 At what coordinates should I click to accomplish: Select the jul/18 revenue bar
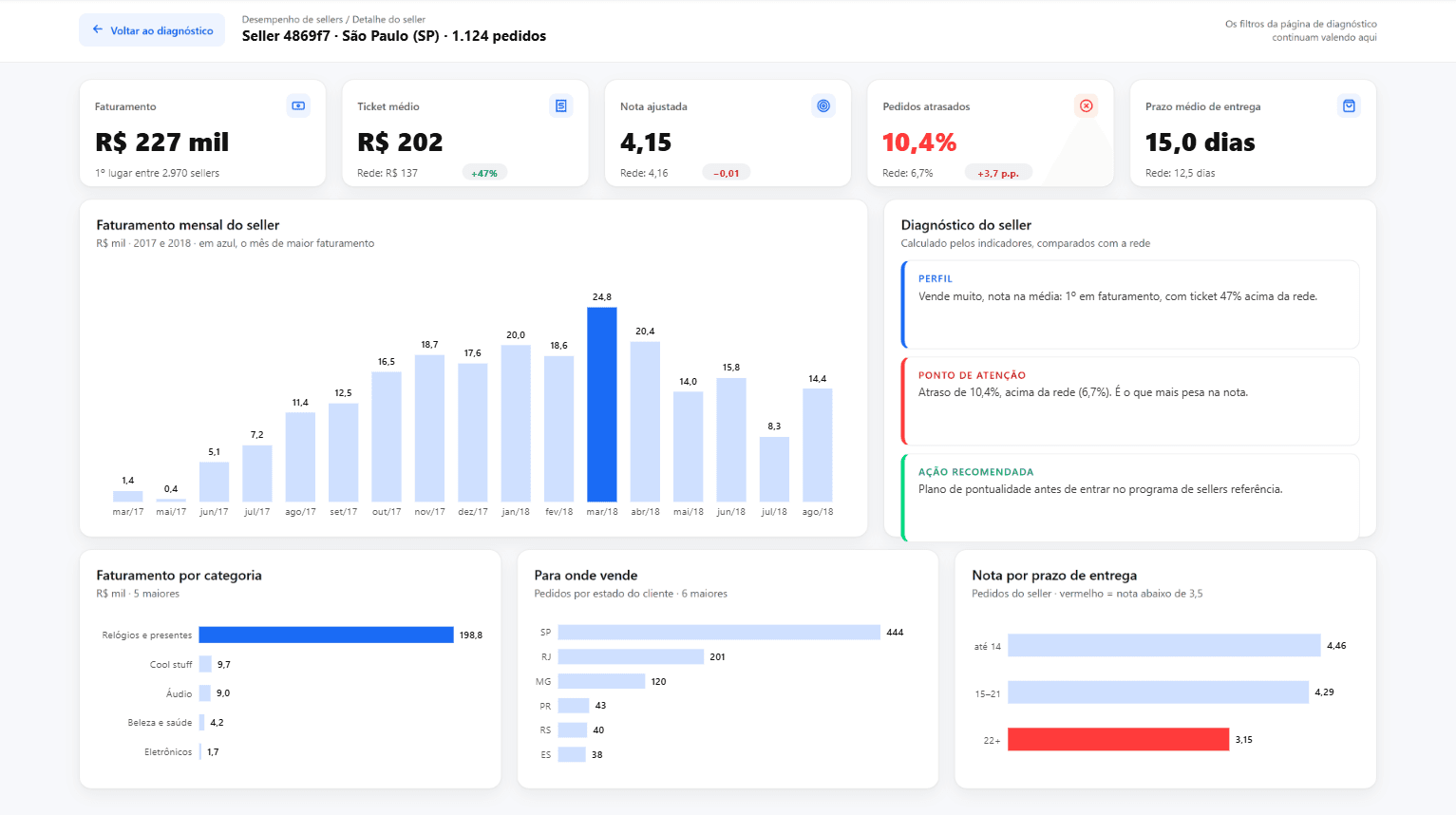point(774,469)
